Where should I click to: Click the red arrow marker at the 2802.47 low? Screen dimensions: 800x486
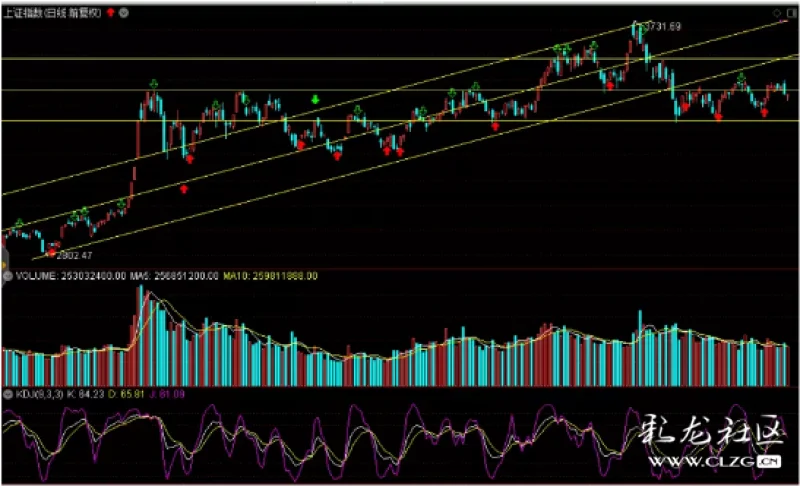(52, 253)
